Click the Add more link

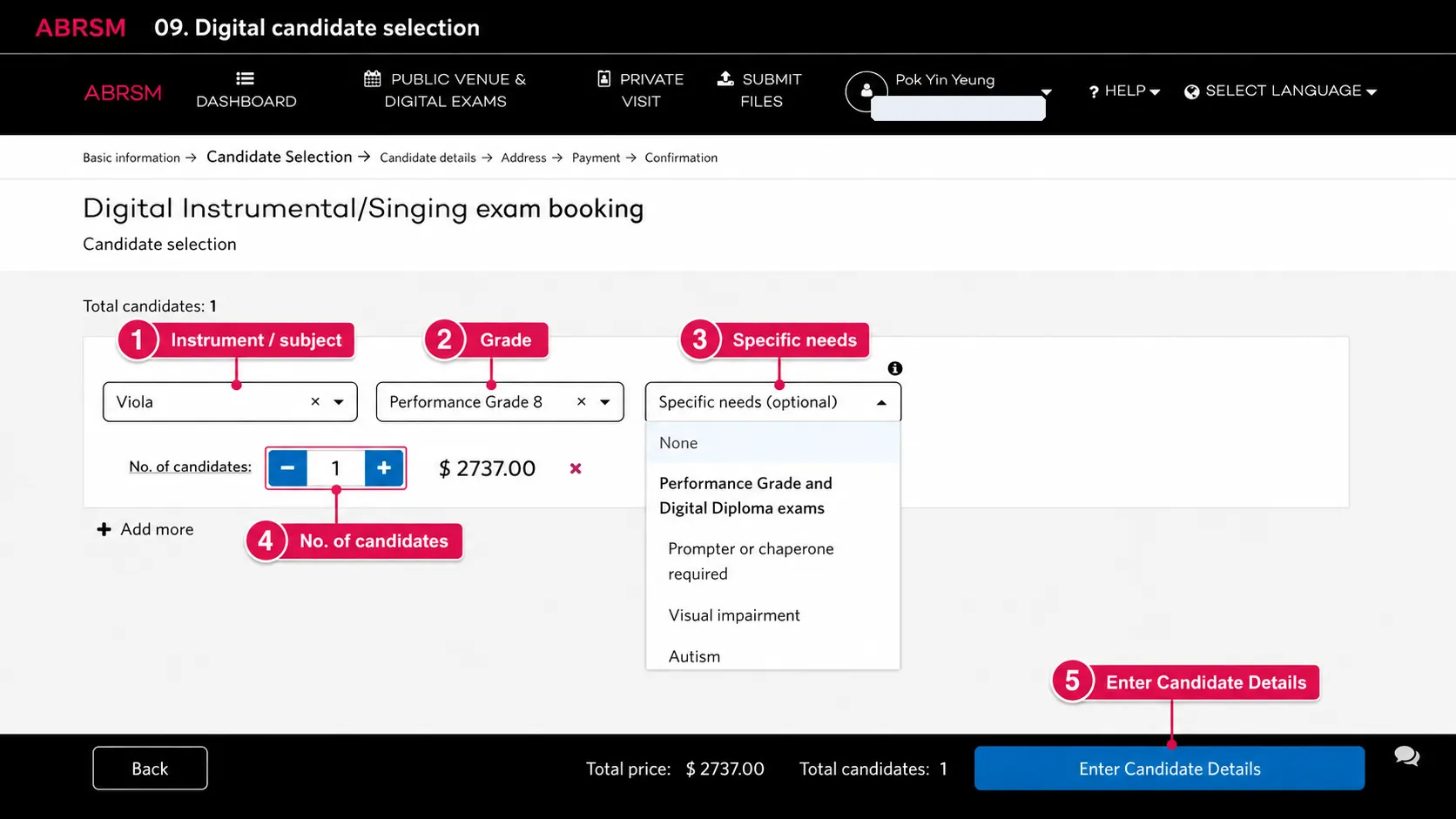(x=145, y=529)
